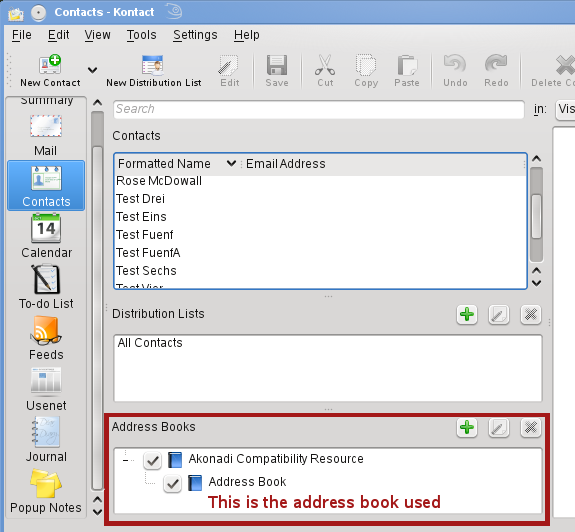Click the New Contact toolbar icon

(x=50, y=65)
